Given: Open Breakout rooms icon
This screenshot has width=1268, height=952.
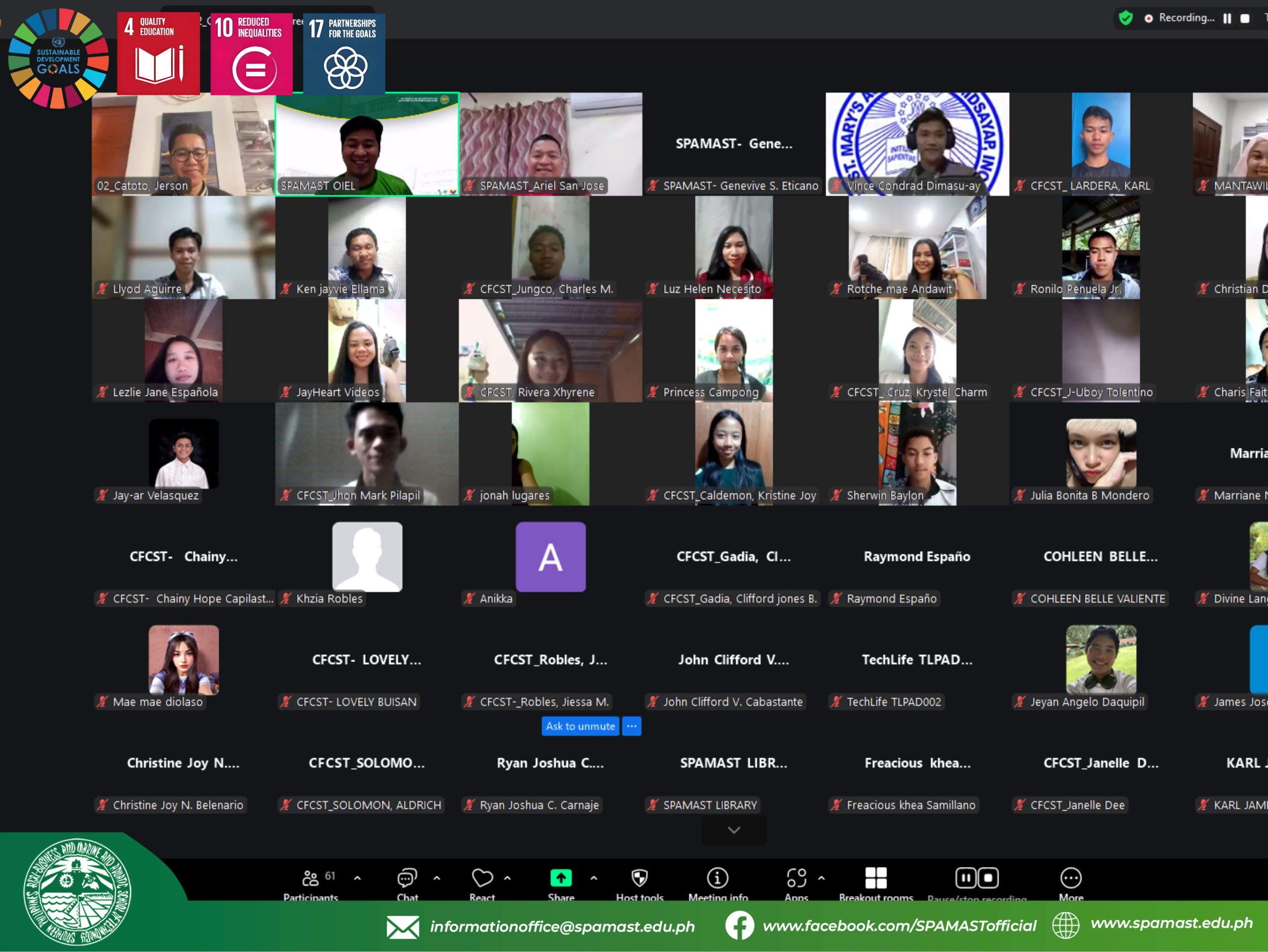Looking at the screenshot, I should 876,878.
